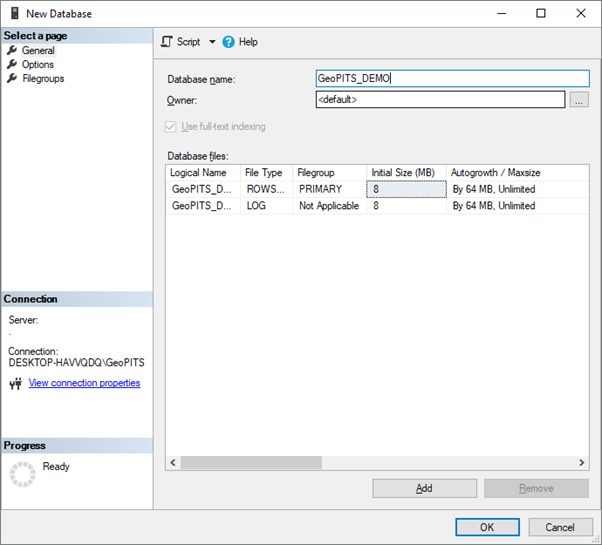Click the Script toolbar label
Image resolution: width=602 pixels, height=545 pixels.
click(189, 42)
